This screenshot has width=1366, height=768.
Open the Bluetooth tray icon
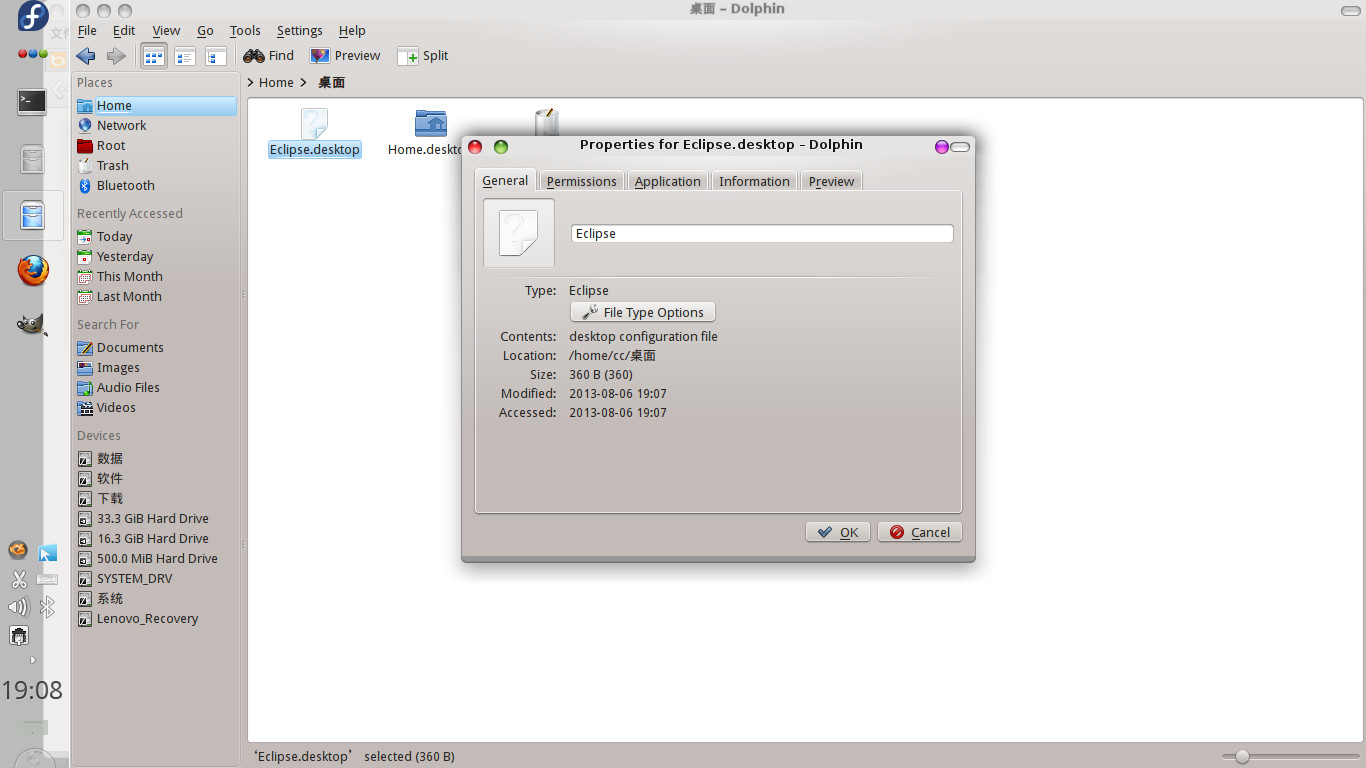(47, 607)
